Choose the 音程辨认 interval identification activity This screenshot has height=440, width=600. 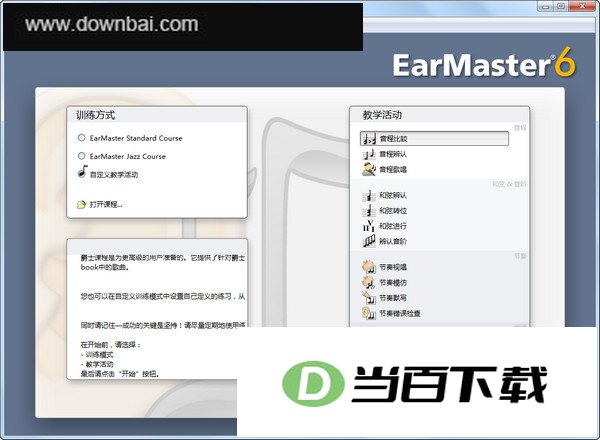coord(385,154)
